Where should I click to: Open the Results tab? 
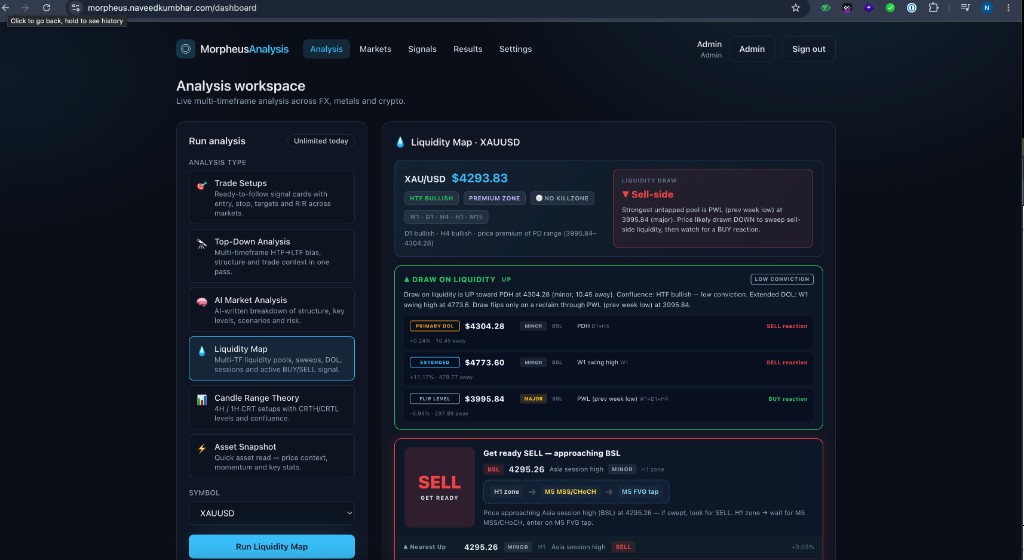click(468, 49)
